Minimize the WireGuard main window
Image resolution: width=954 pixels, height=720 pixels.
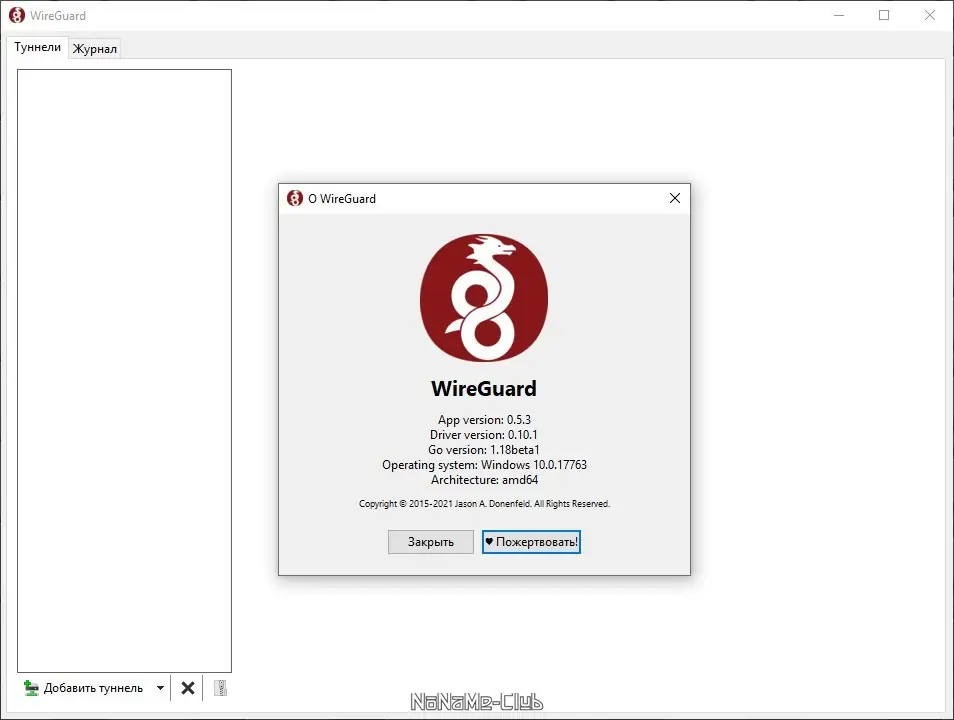(x=839, y=15)
